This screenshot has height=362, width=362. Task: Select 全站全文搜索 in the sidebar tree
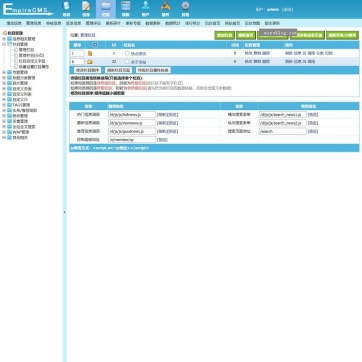click(24, 127)
